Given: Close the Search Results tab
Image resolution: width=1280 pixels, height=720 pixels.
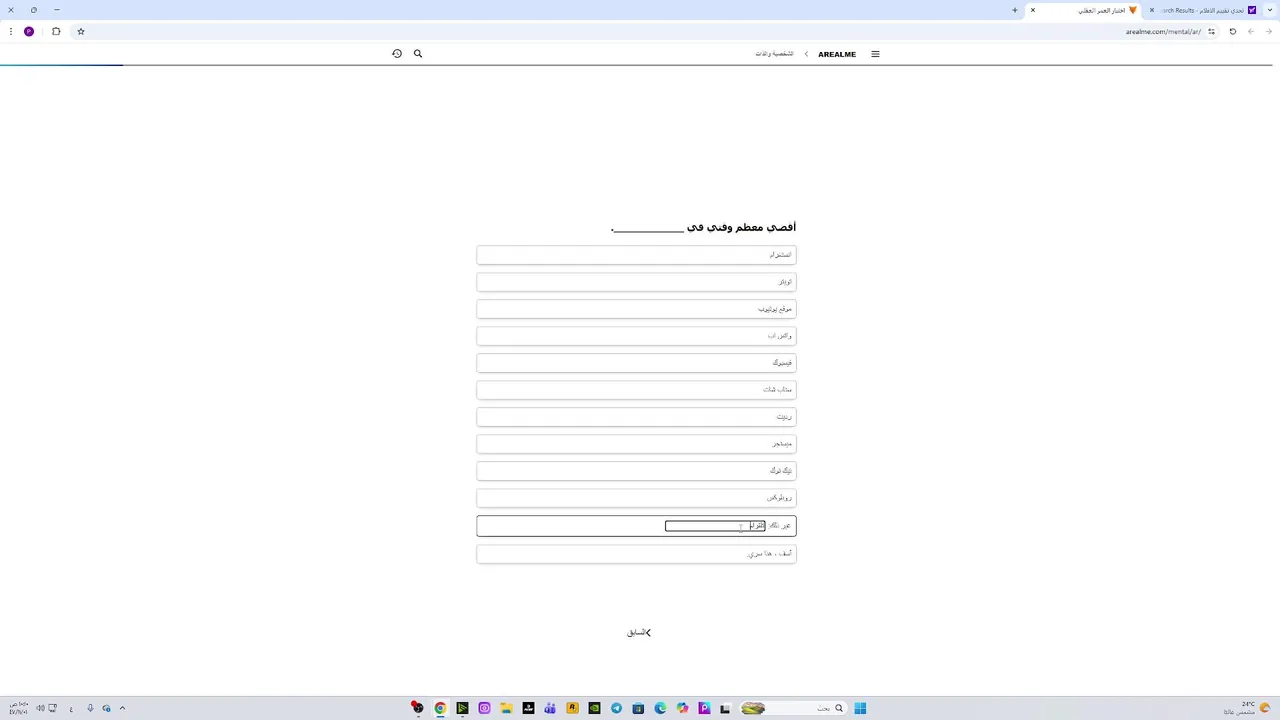Looking at the screenshot, I should click(x=1151, y=10).
